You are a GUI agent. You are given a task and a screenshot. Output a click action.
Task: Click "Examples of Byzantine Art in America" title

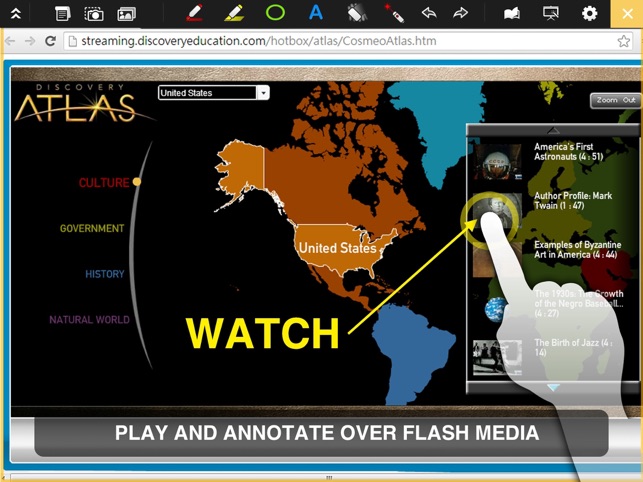point(577,249)
